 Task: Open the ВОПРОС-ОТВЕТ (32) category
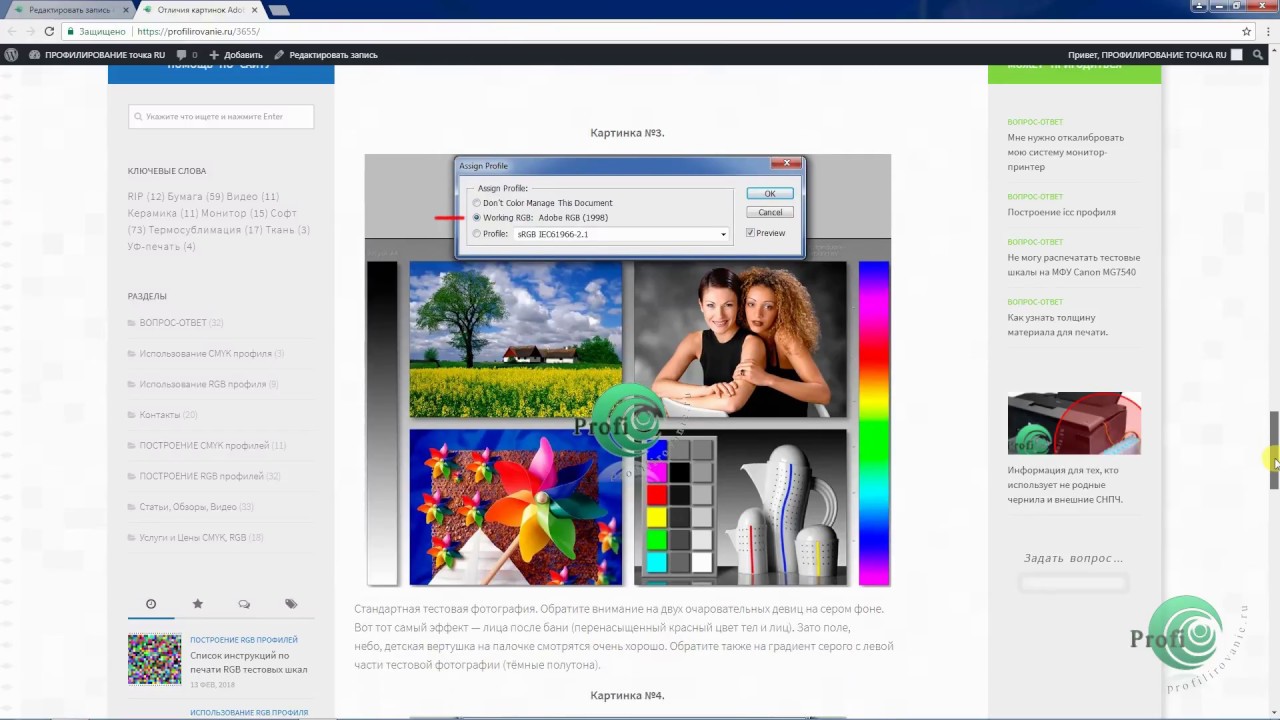click(x=181, y=323)
